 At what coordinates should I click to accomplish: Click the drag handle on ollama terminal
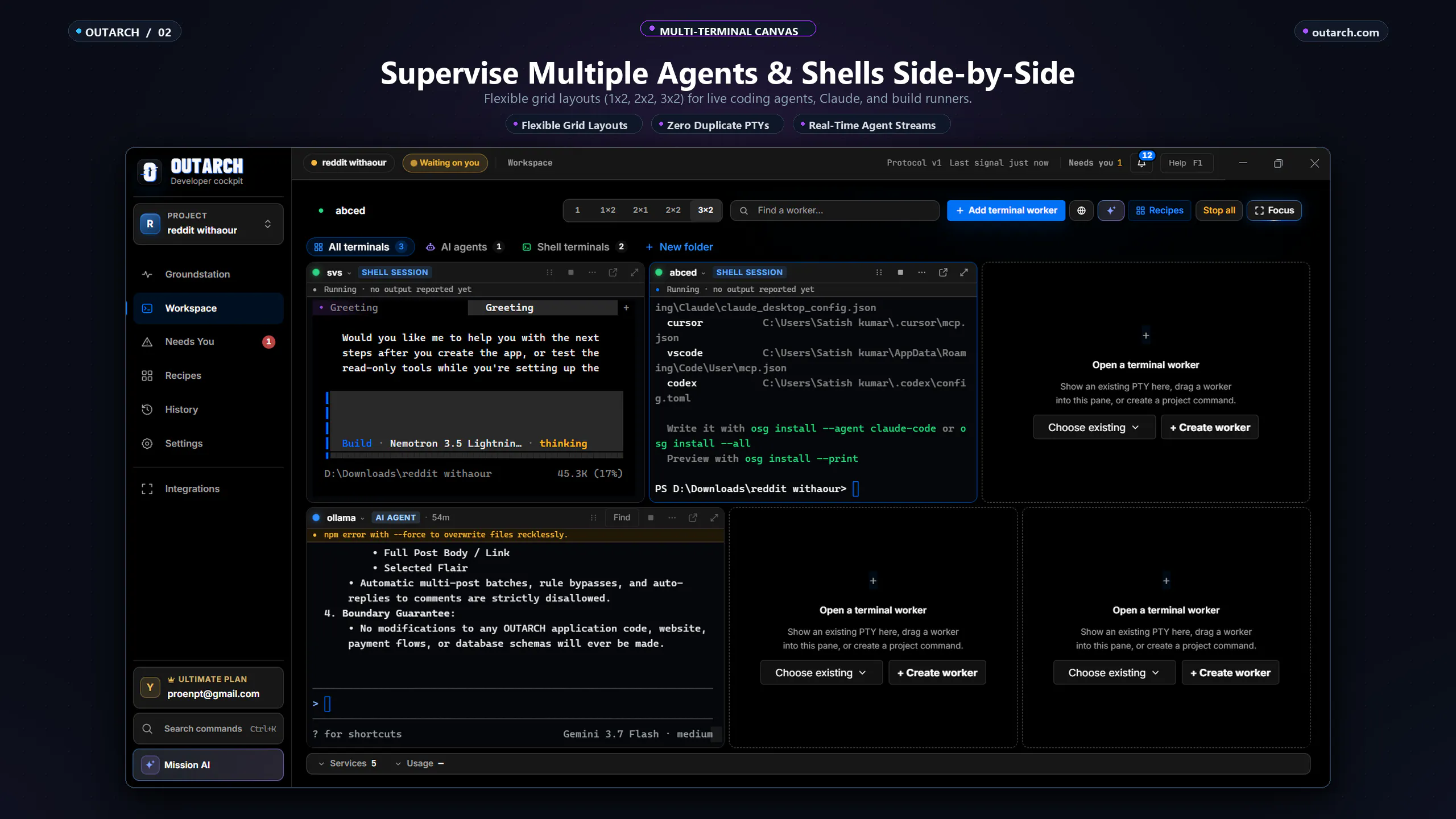point(593,518)
